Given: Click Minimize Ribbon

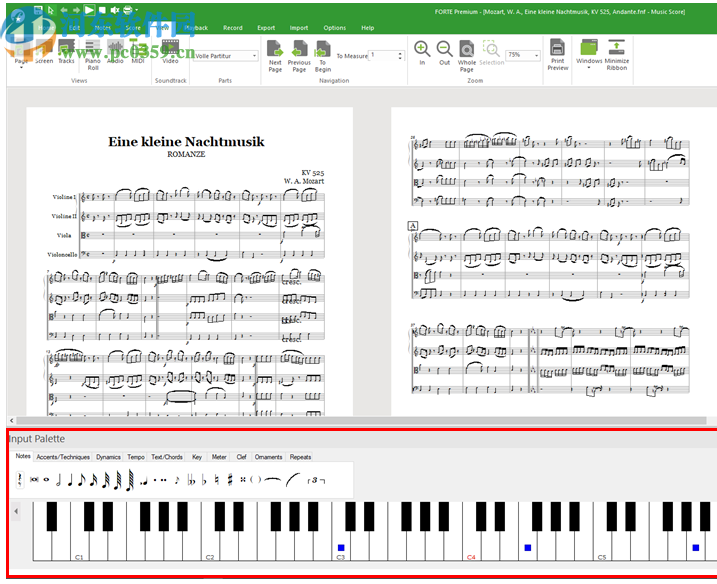Looking at the screenshot, I should pyautogui.click(x=617, y=55).
